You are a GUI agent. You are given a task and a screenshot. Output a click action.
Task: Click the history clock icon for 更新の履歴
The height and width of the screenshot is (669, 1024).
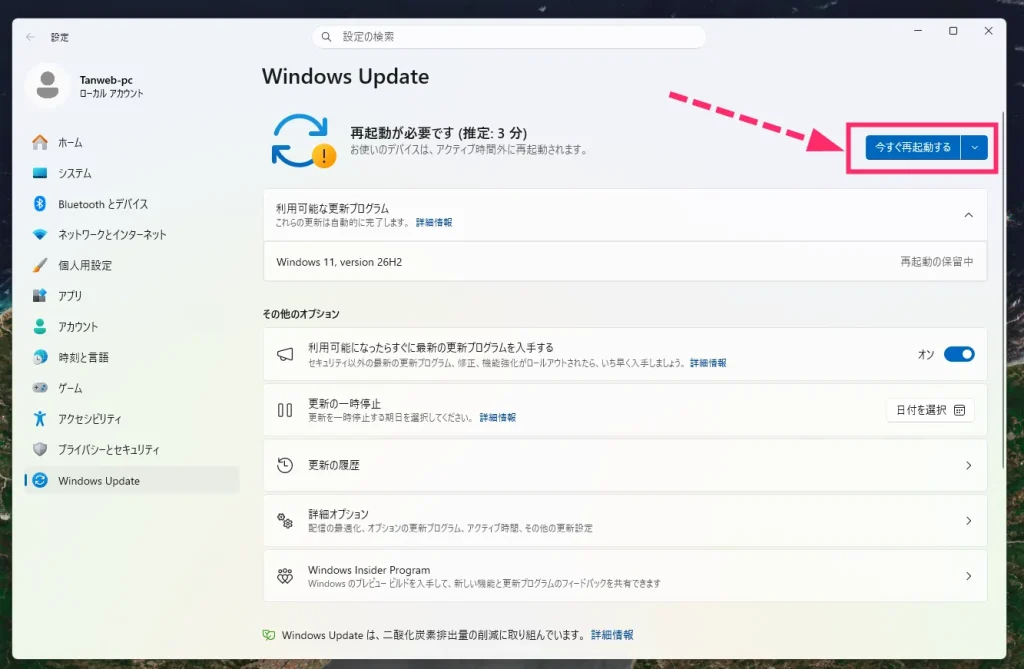(x=285, y=465)
